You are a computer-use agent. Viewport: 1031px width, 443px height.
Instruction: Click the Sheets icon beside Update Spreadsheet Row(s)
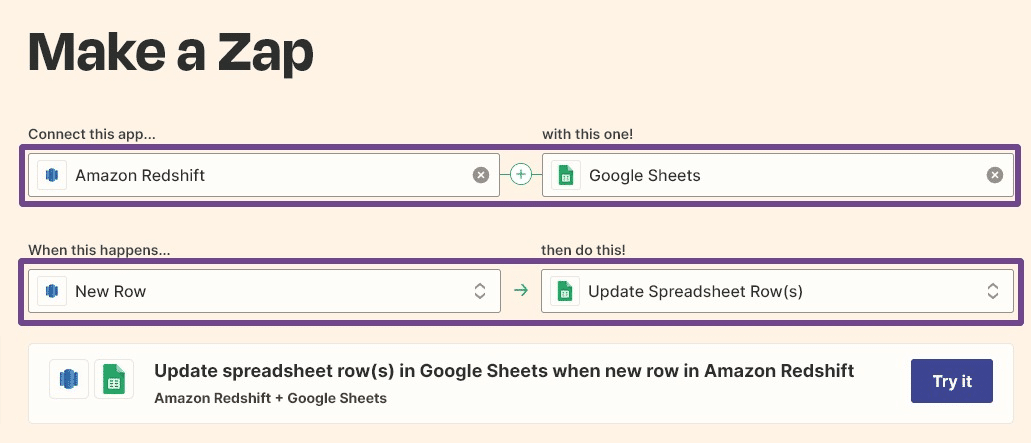[x=565, y=291]
